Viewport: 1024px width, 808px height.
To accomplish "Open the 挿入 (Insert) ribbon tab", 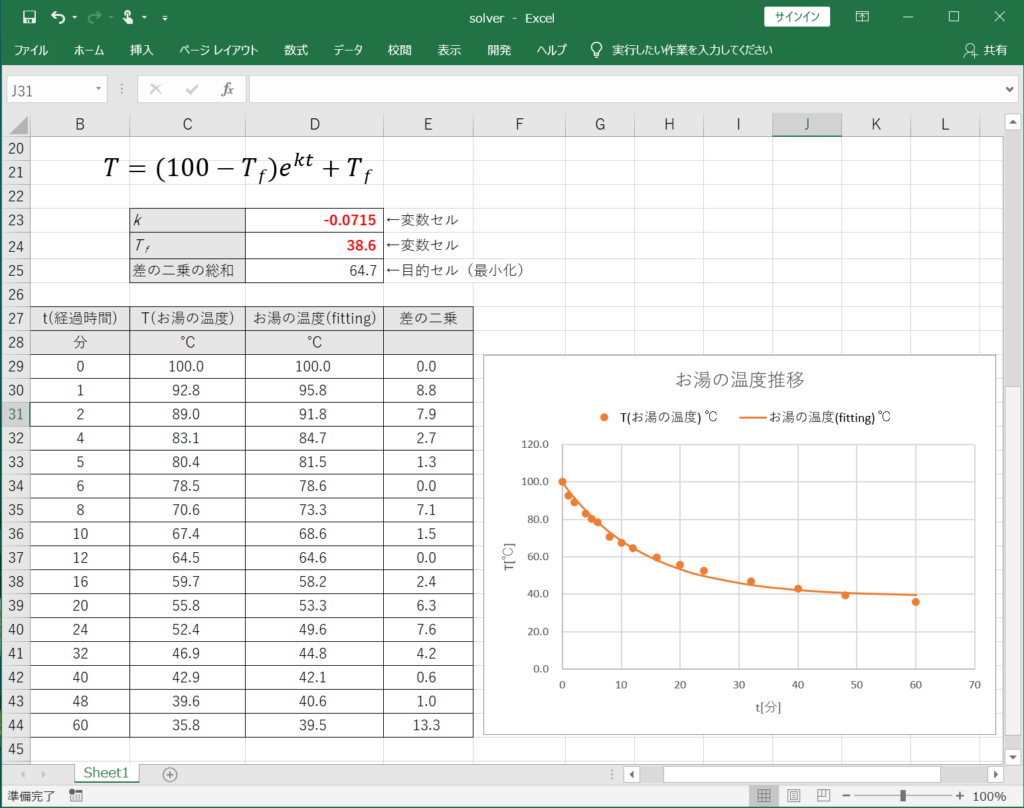I will pyautogui.click(x=142, y=50).
